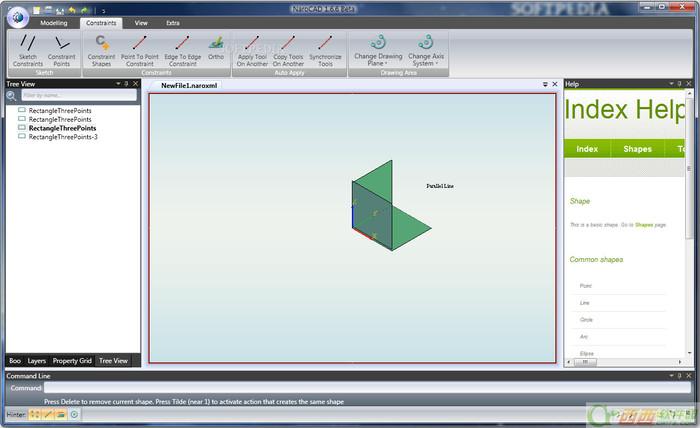
Task: Switch to the Layers panel tab
Action: tap(37, 361)
